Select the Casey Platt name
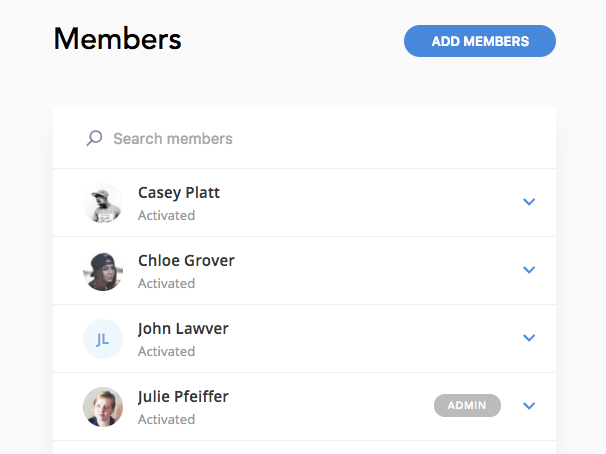 point(179,193)
